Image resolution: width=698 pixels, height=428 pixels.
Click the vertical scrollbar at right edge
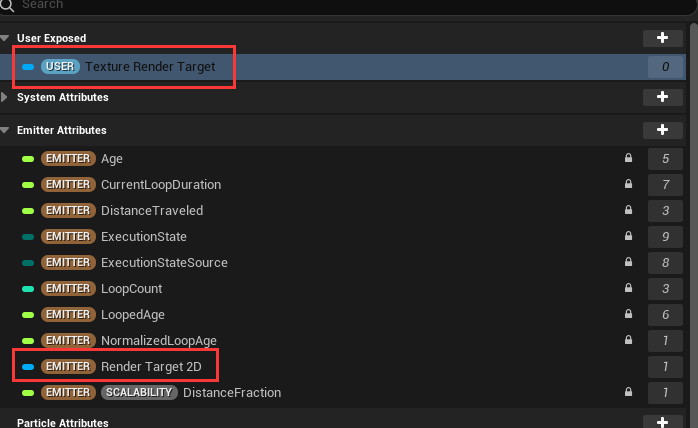point(694,223)
